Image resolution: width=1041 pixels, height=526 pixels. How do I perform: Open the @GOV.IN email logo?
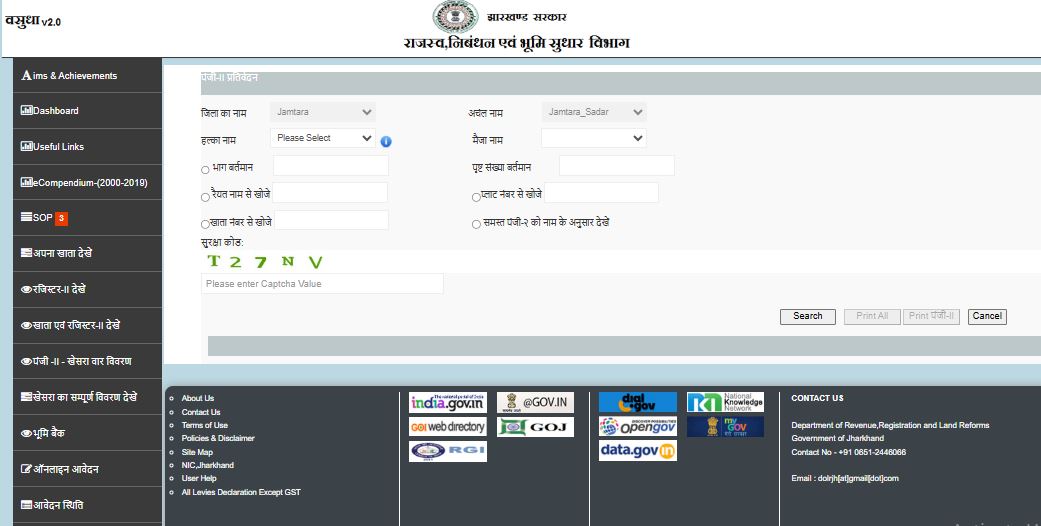535,402
